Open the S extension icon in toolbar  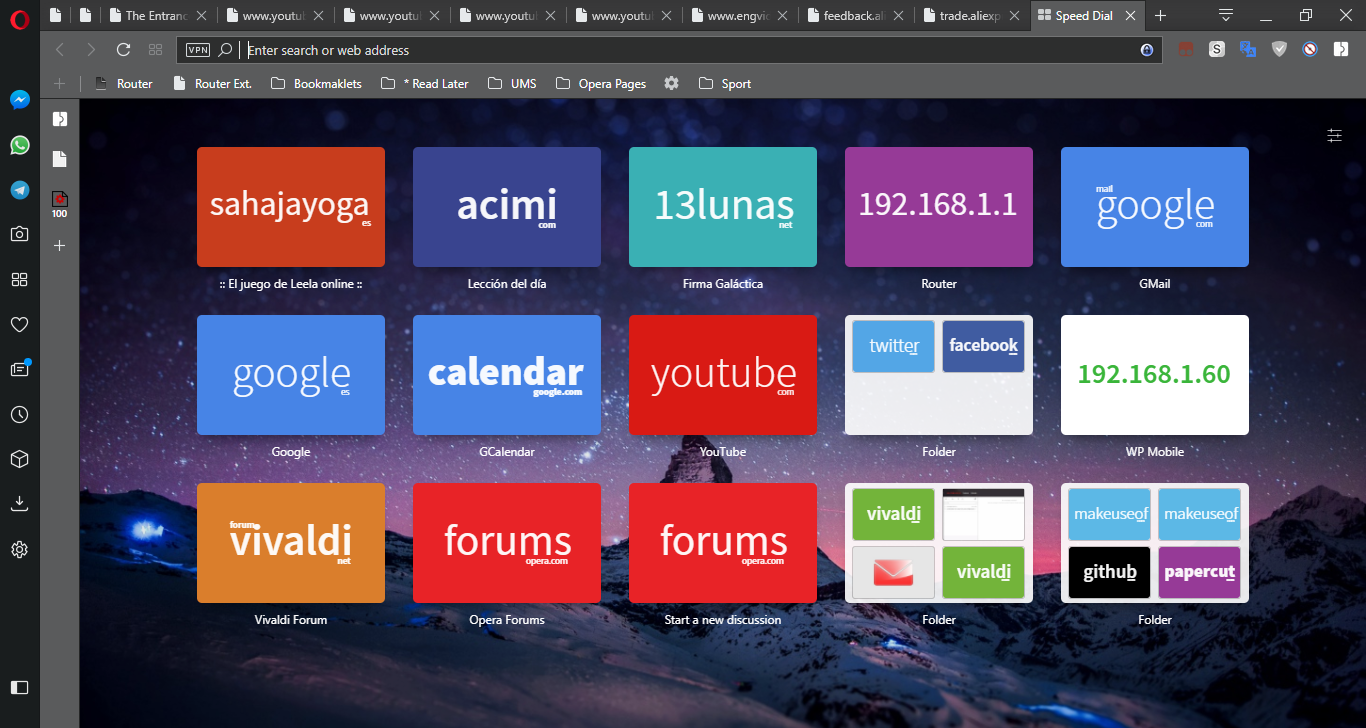click(x=1217, y=49)
